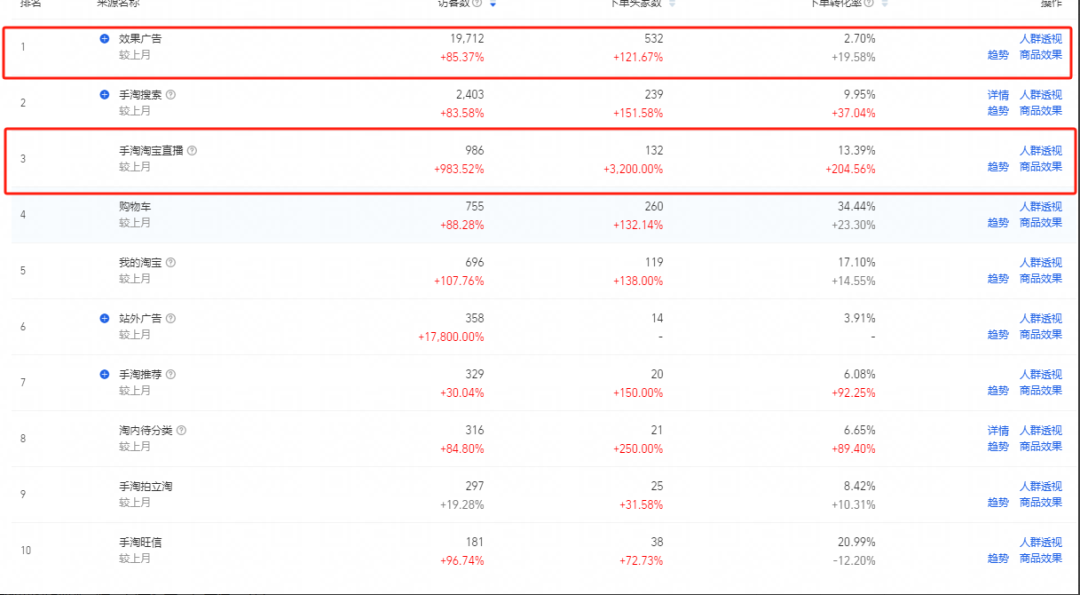The image size is (1080, 595).
Task: Expand the 效果广告 row plus icon
Action: click(104, 39)
